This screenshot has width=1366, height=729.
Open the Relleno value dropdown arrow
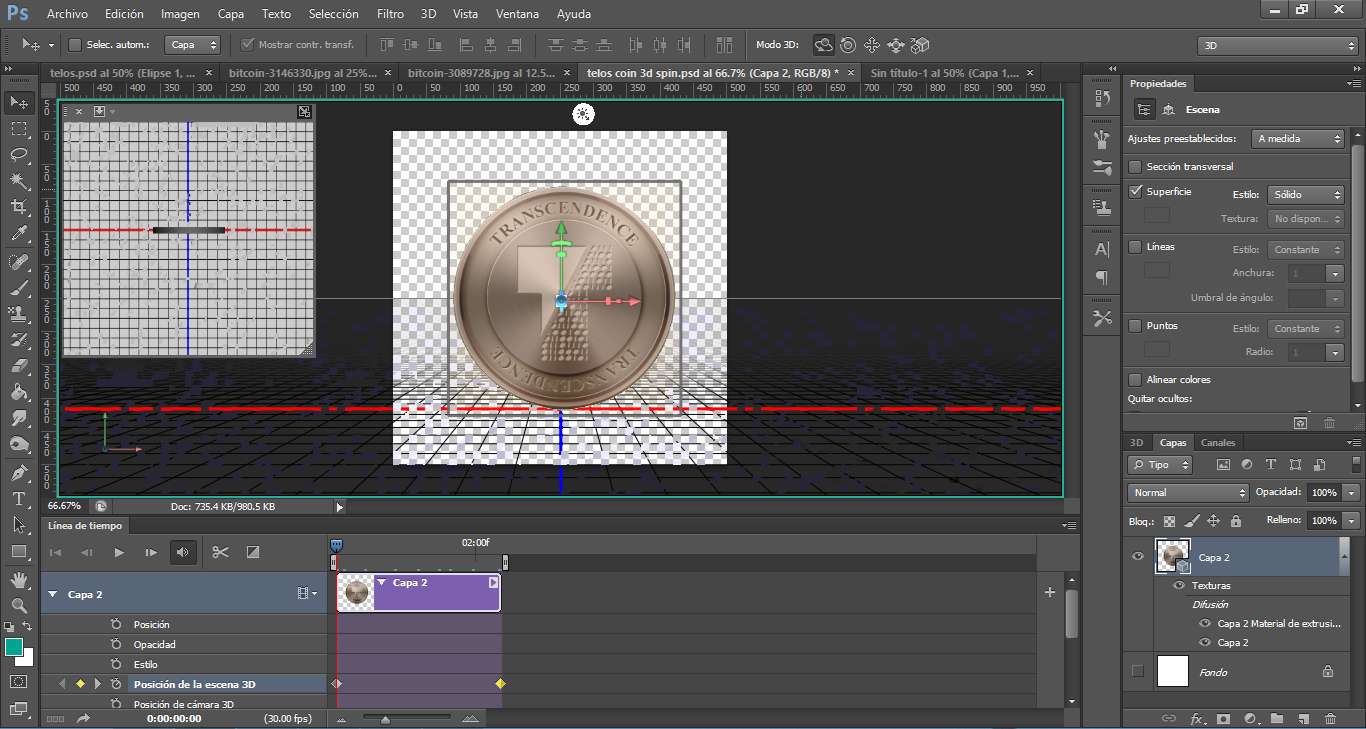click(x=1352, y=521)
